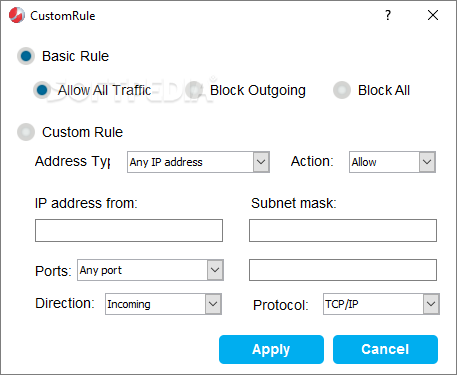This screenshot has width=457, height=375.
Task: Expand the Protocol dropdown showing TCP/IP
Action: pyautogui.click(x=431, y=304)
